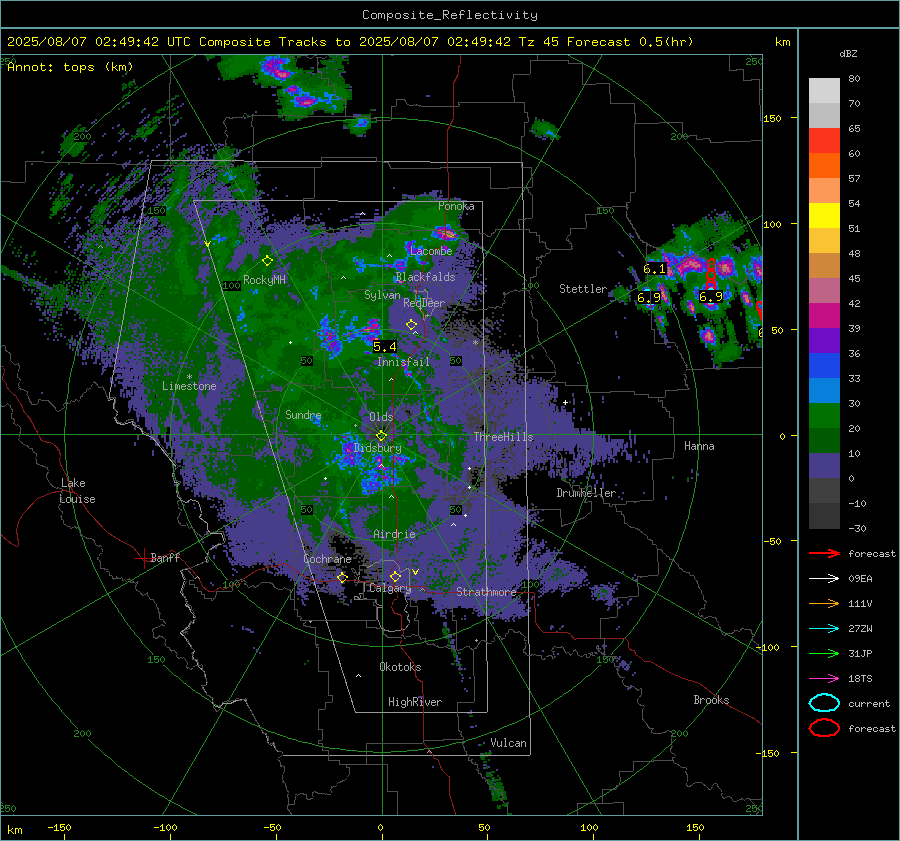Screen dimensions: 900x841
Task: Click the dBZ legend heading
Action: [848, 54]
